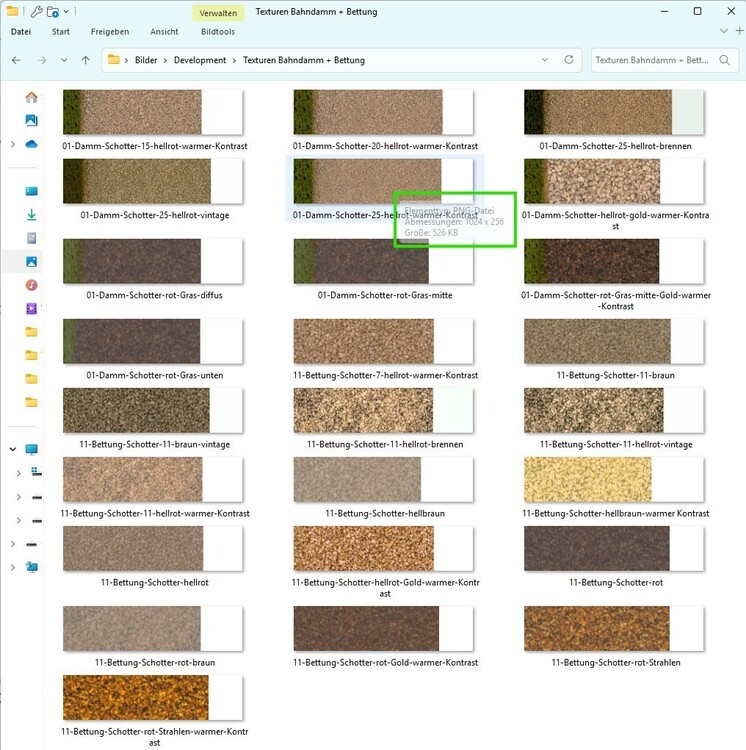Expand the OneDrive tree node
The height and width of the screenshot is (750, 746).
pos(12,144)
